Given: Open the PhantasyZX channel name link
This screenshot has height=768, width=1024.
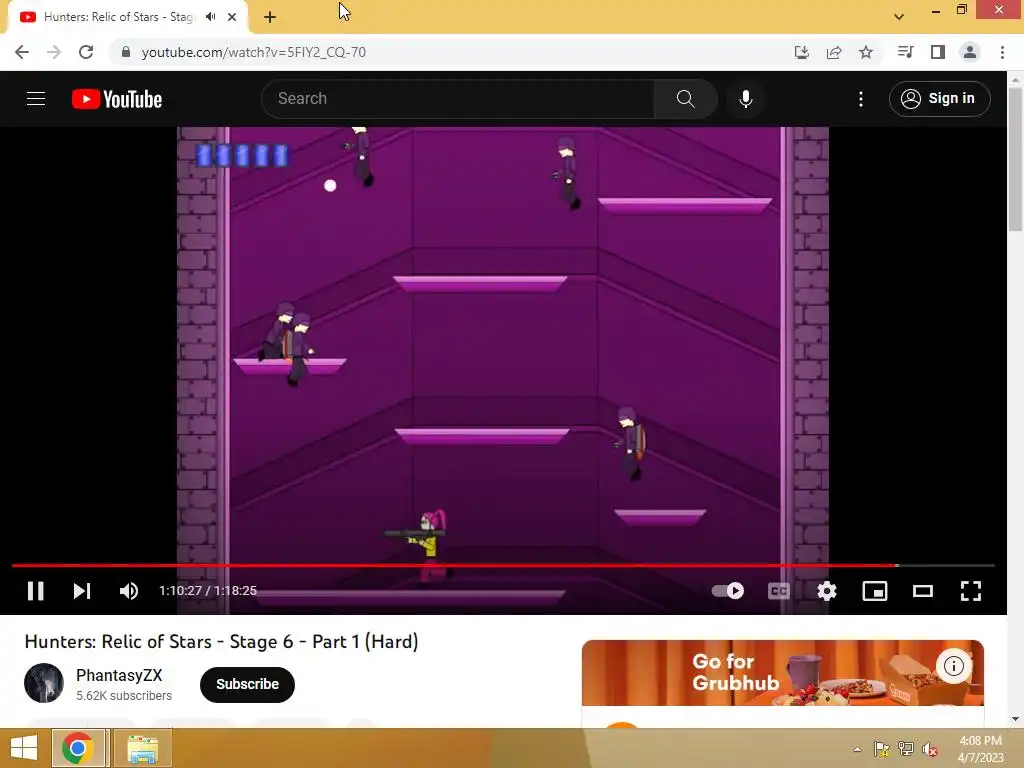Looking at the screenshot, I should coord(119,675).
